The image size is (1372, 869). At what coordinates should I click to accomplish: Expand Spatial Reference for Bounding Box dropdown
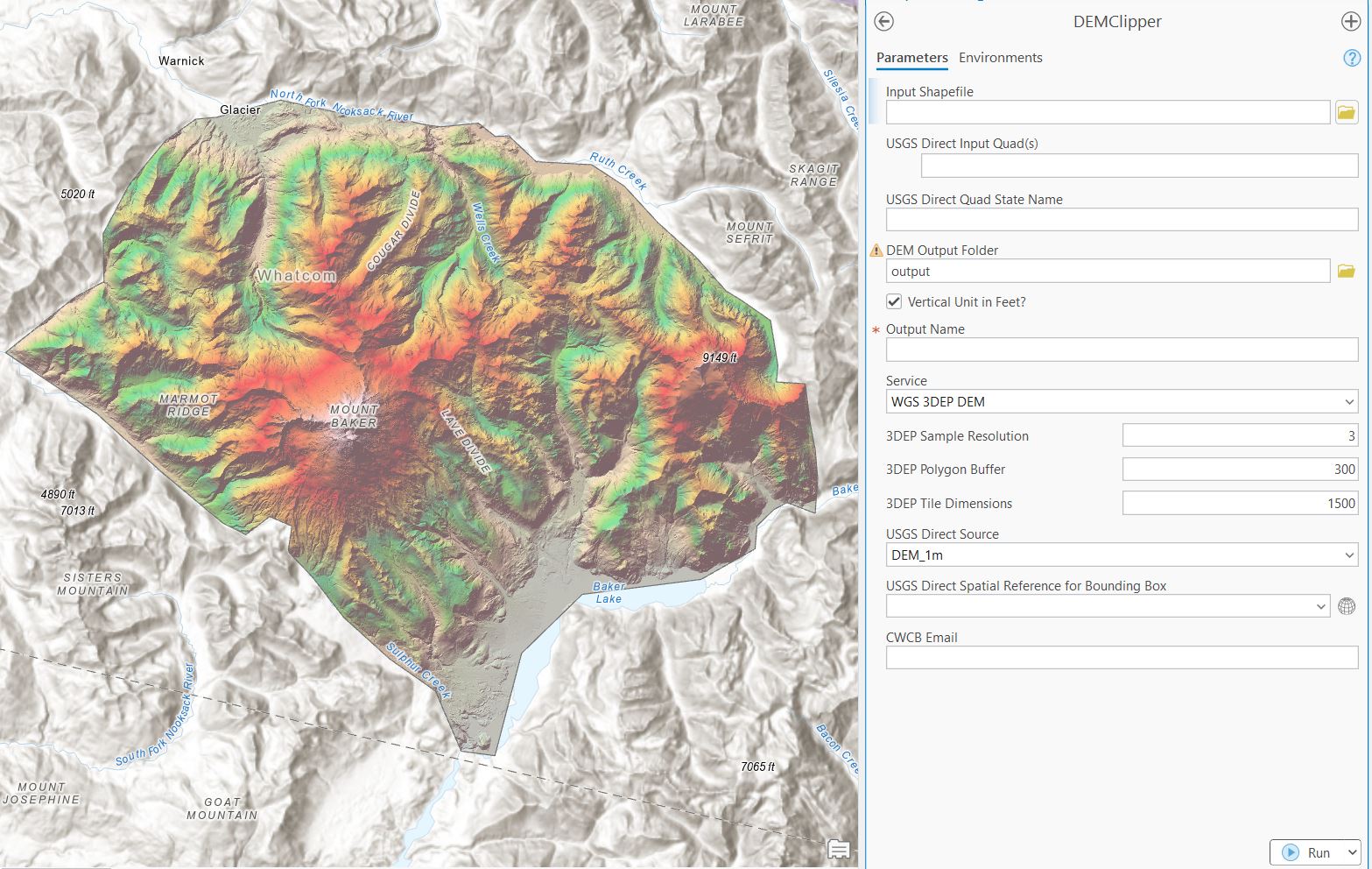tap(1321, 606)
